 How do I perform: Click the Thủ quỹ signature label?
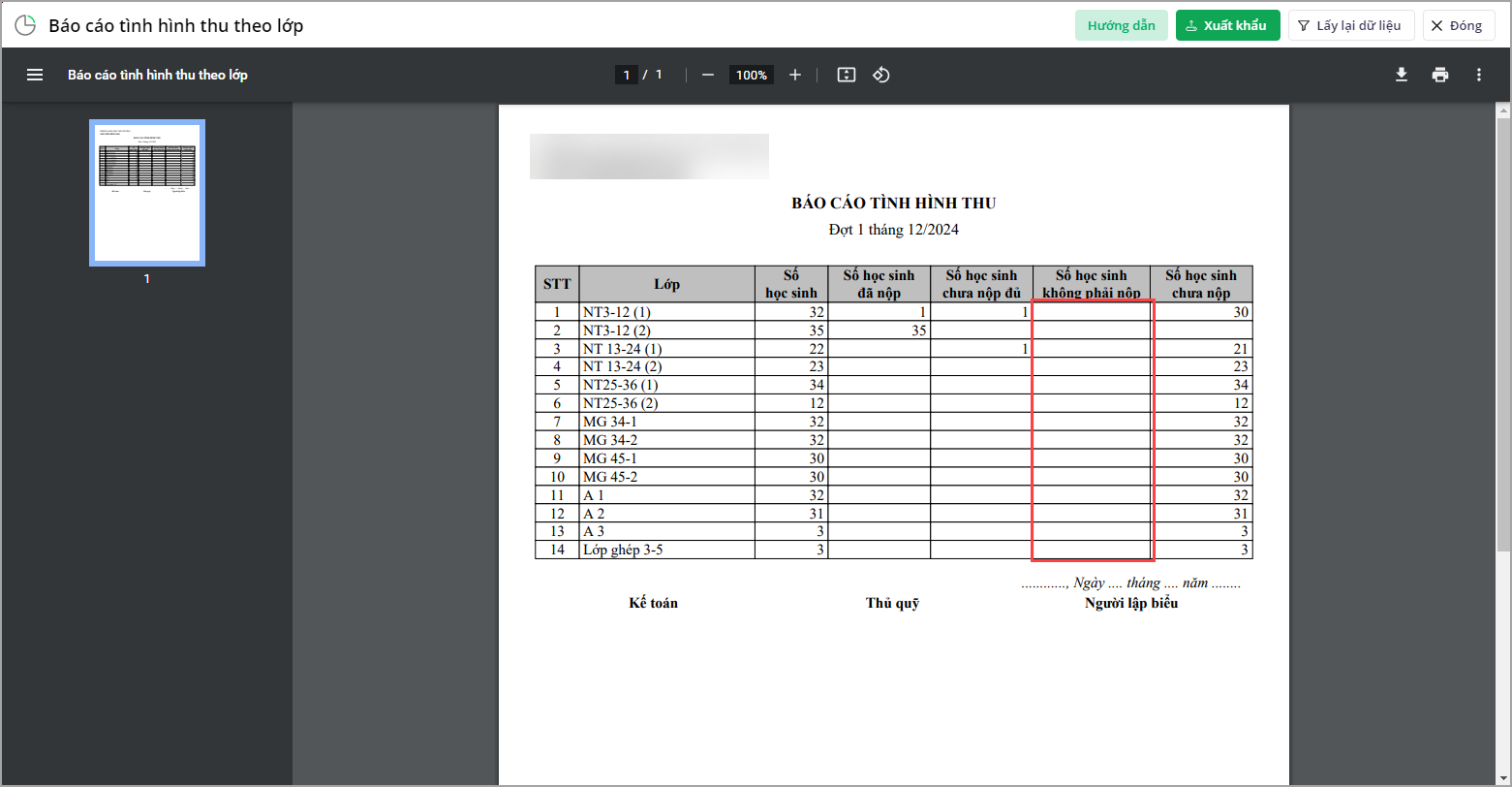click(x=892, y=603)
